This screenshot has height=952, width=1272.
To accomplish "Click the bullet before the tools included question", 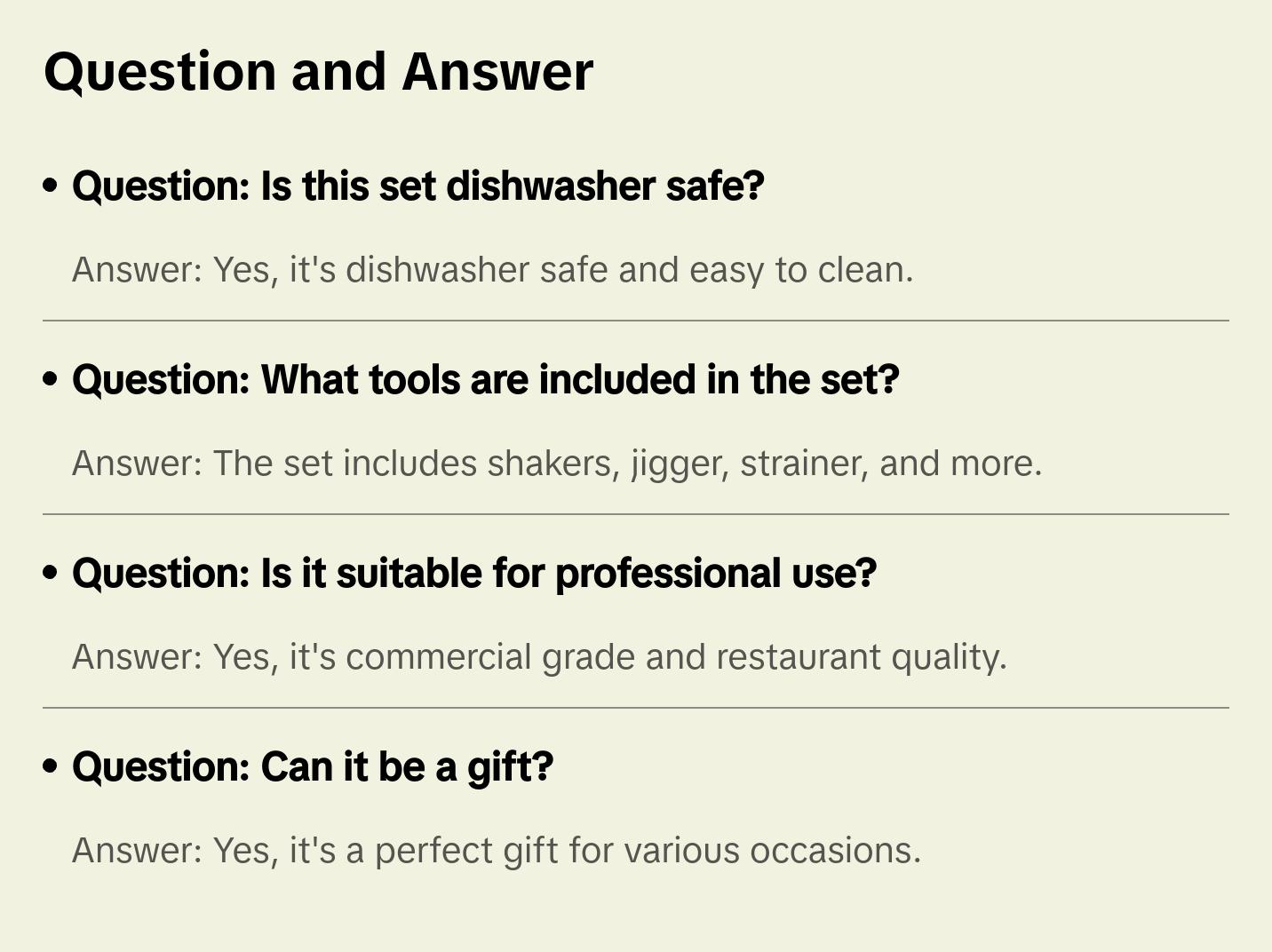I will pyautogui.click(x=51, y=379).
